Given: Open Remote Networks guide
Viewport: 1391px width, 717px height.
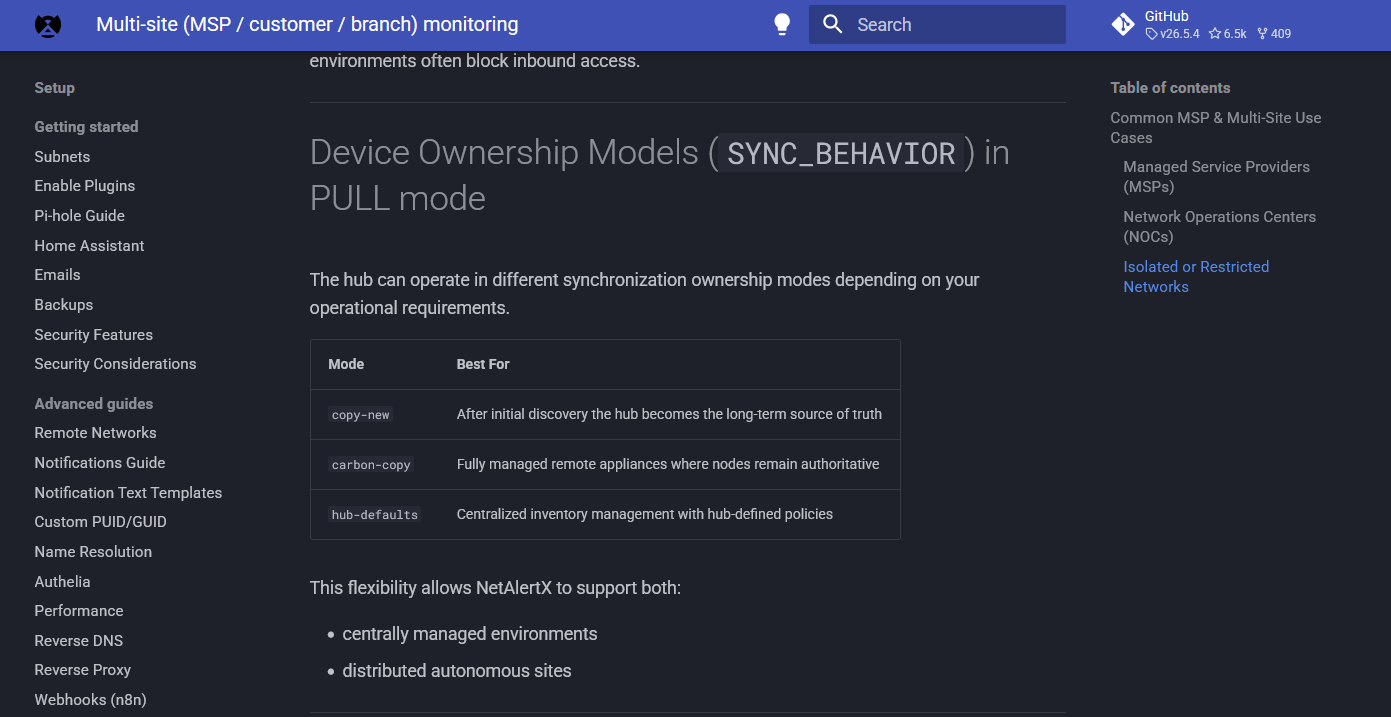Looking at the screenshot, I should point(95,433).
